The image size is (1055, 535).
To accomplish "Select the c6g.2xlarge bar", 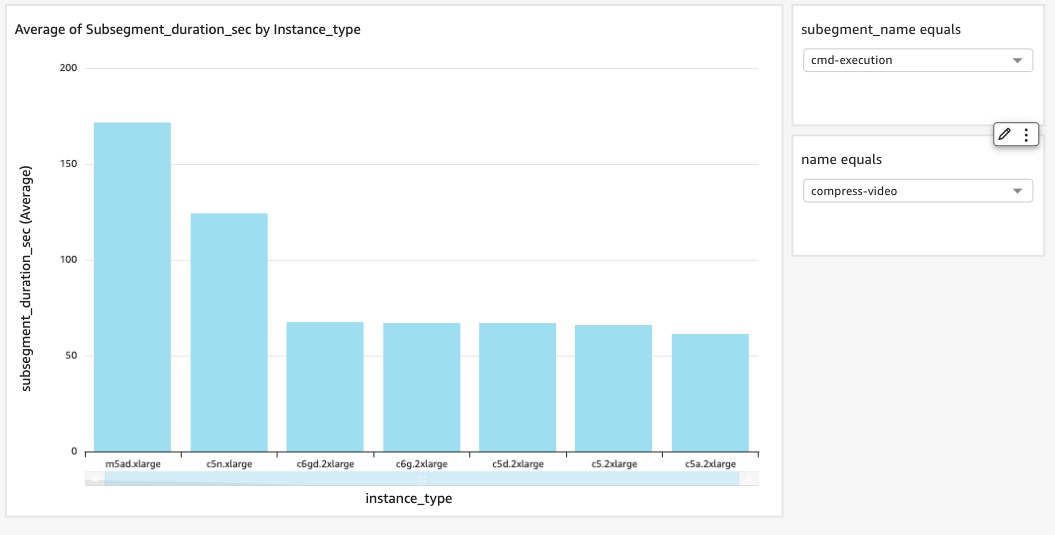I will pyautogui.click(x=422, y=387).
